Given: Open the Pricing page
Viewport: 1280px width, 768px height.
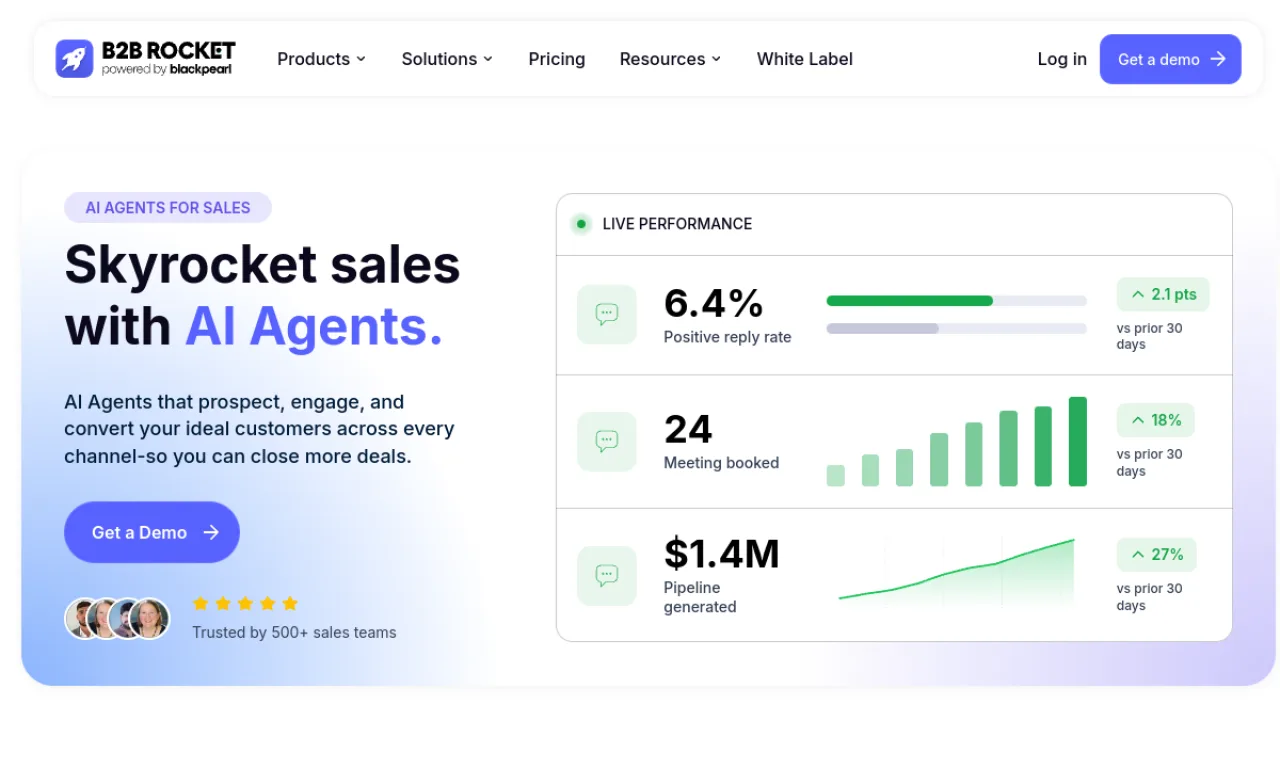Looking at the screenshot, I should (x=557, y=59).
